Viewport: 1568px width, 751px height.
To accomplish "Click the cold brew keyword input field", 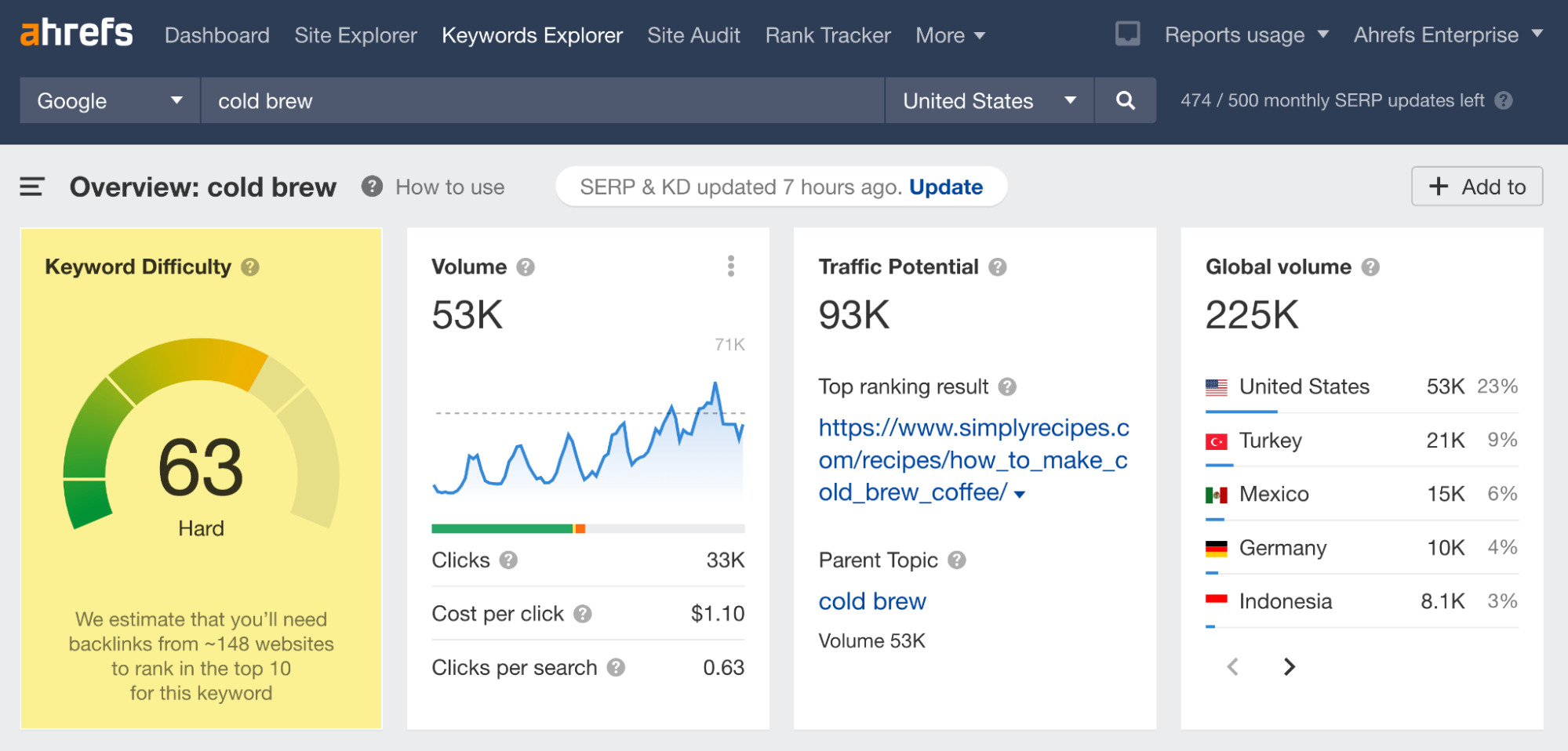I will coord(542,100).
